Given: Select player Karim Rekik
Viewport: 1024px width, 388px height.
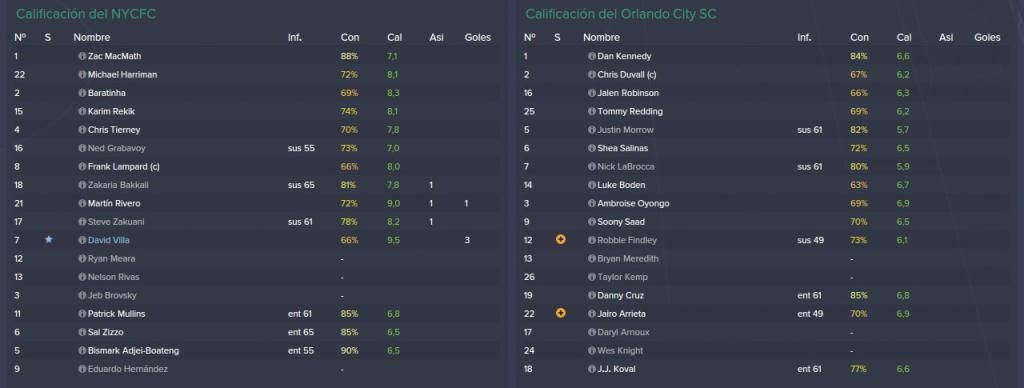Looking at the screenshot, I should (111, 112).
